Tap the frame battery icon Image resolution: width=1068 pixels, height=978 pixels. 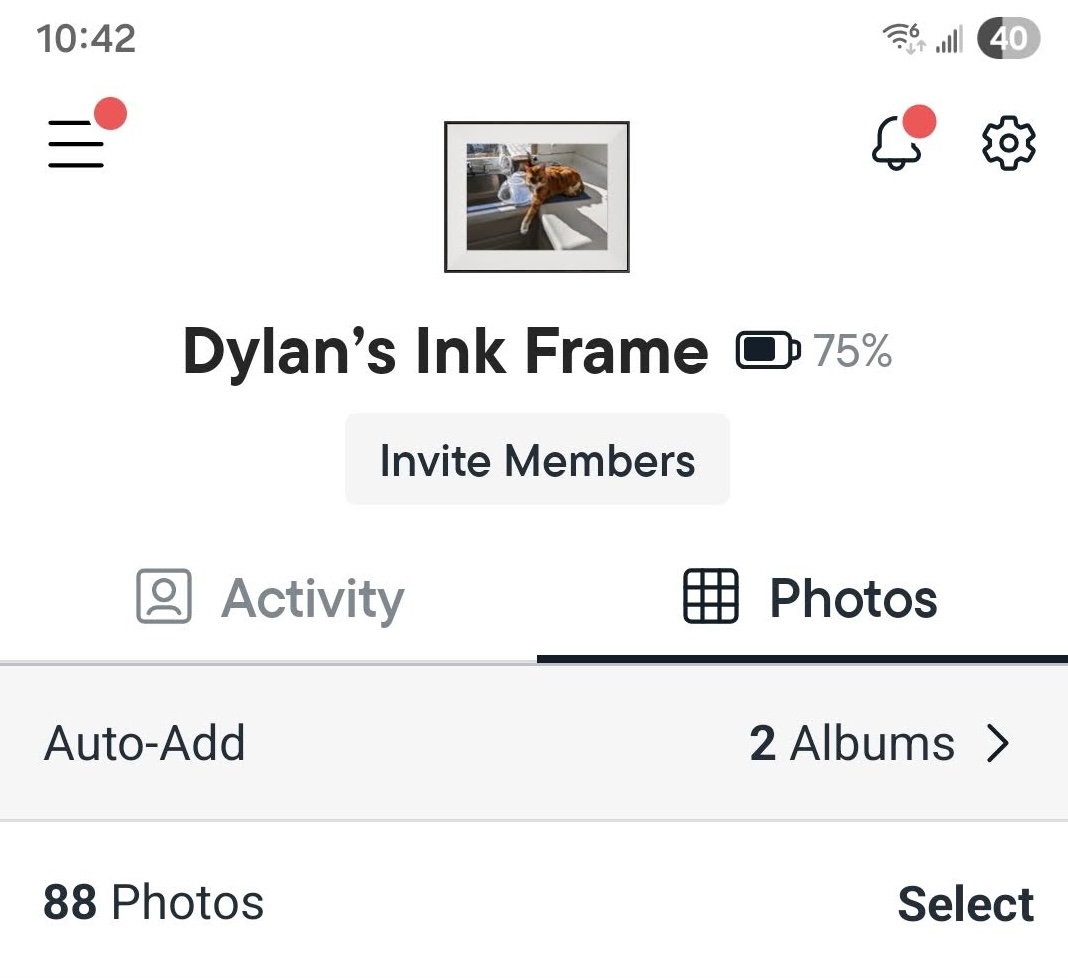point(768,351)
